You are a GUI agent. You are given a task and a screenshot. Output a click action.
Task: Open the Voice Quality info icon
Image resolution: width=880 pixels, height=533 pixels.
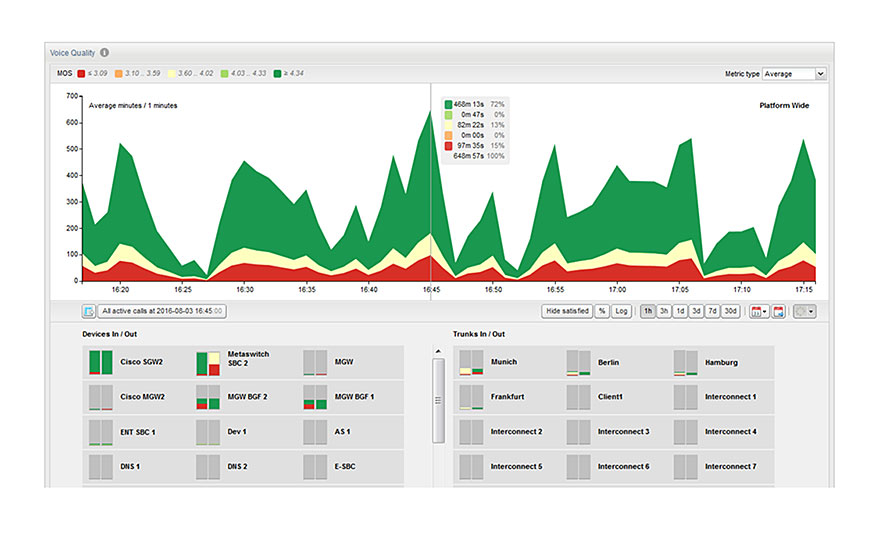104,53
